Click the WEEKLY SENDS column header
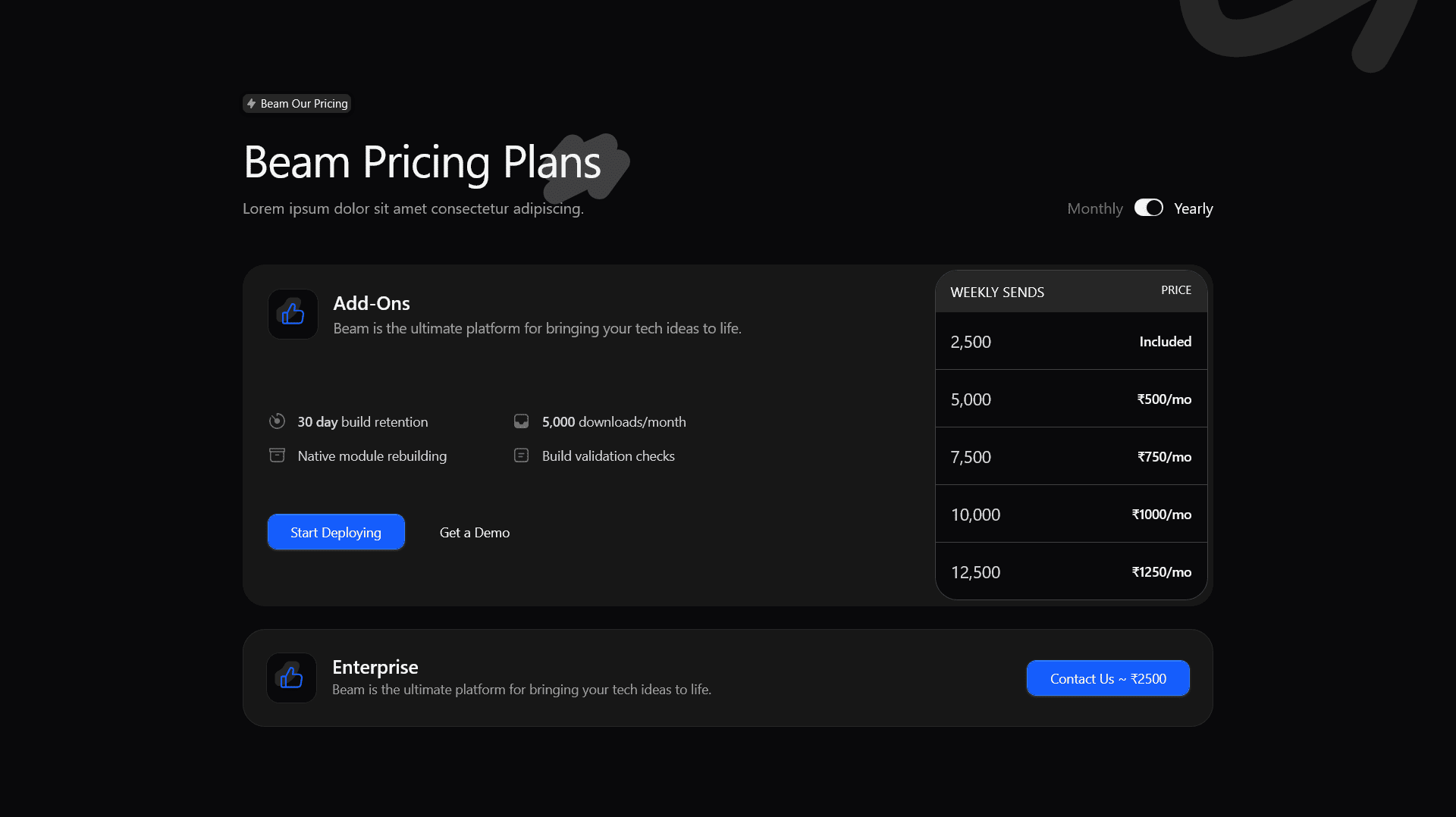 click(997, 292)
